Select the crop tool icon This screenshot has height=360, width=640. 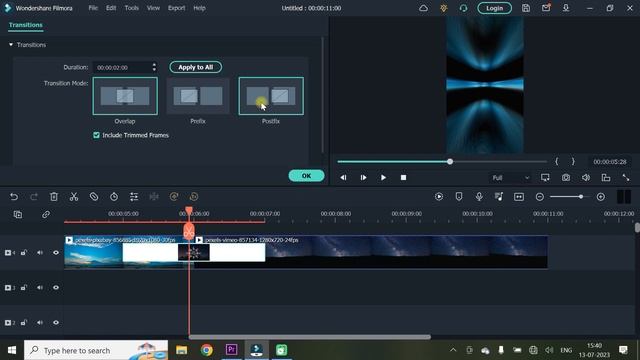click(x=94, y=197)
